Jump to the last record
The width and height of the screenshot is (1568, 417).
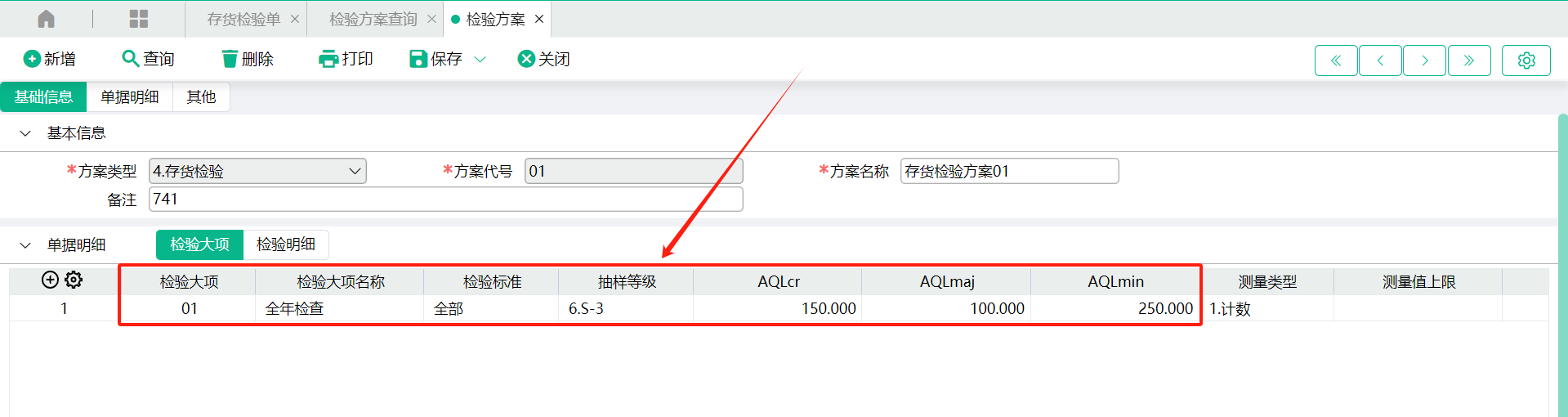coord(1469,61)
